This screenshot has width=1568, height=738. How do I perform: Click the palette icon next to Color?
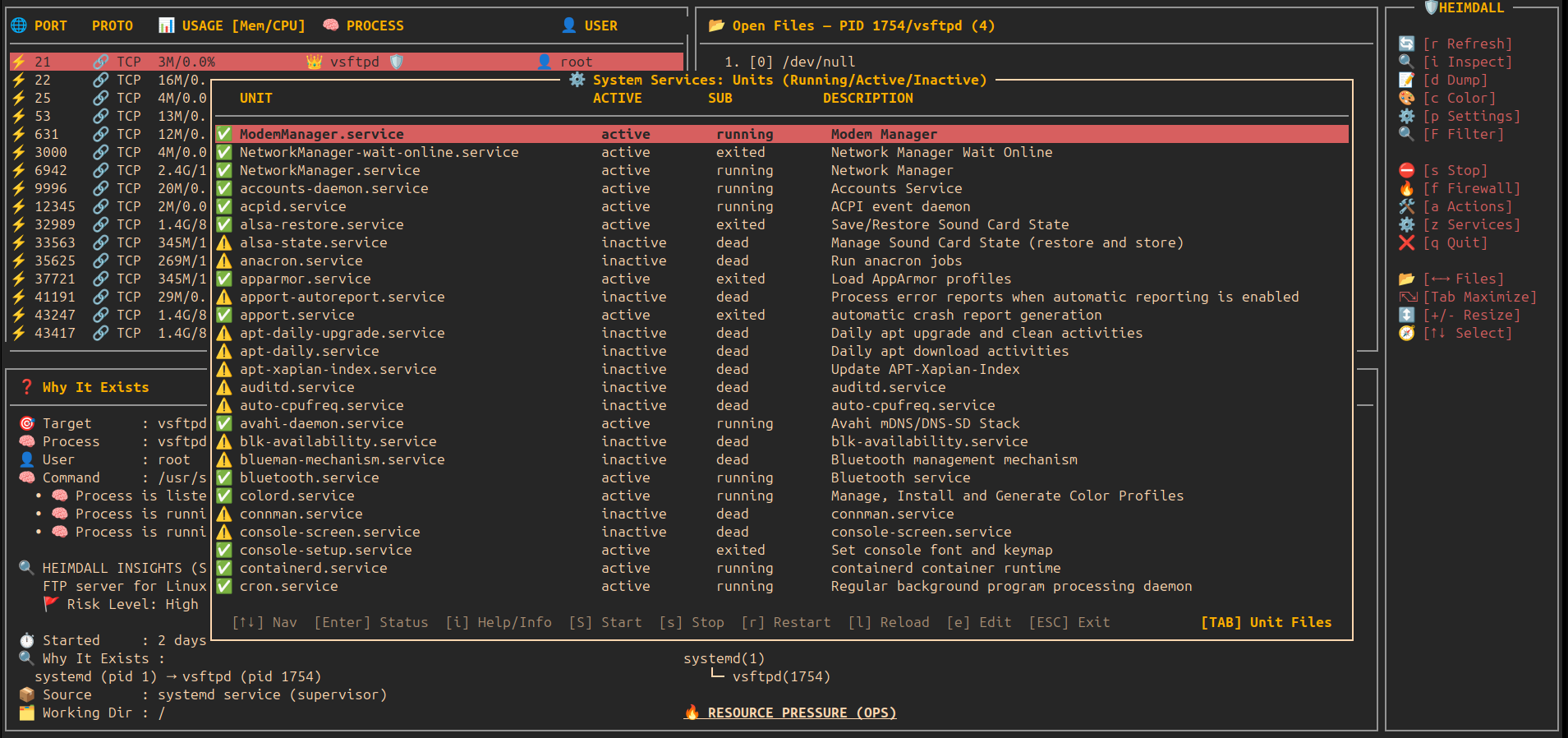tap(1406, 98)
